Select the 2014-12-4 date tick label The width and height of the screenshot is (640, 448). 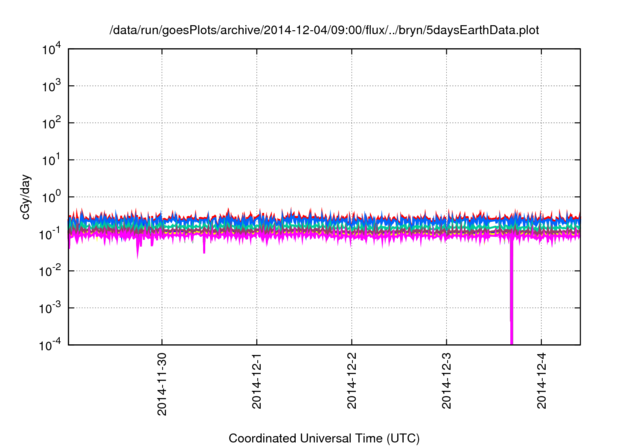(541, 381)
